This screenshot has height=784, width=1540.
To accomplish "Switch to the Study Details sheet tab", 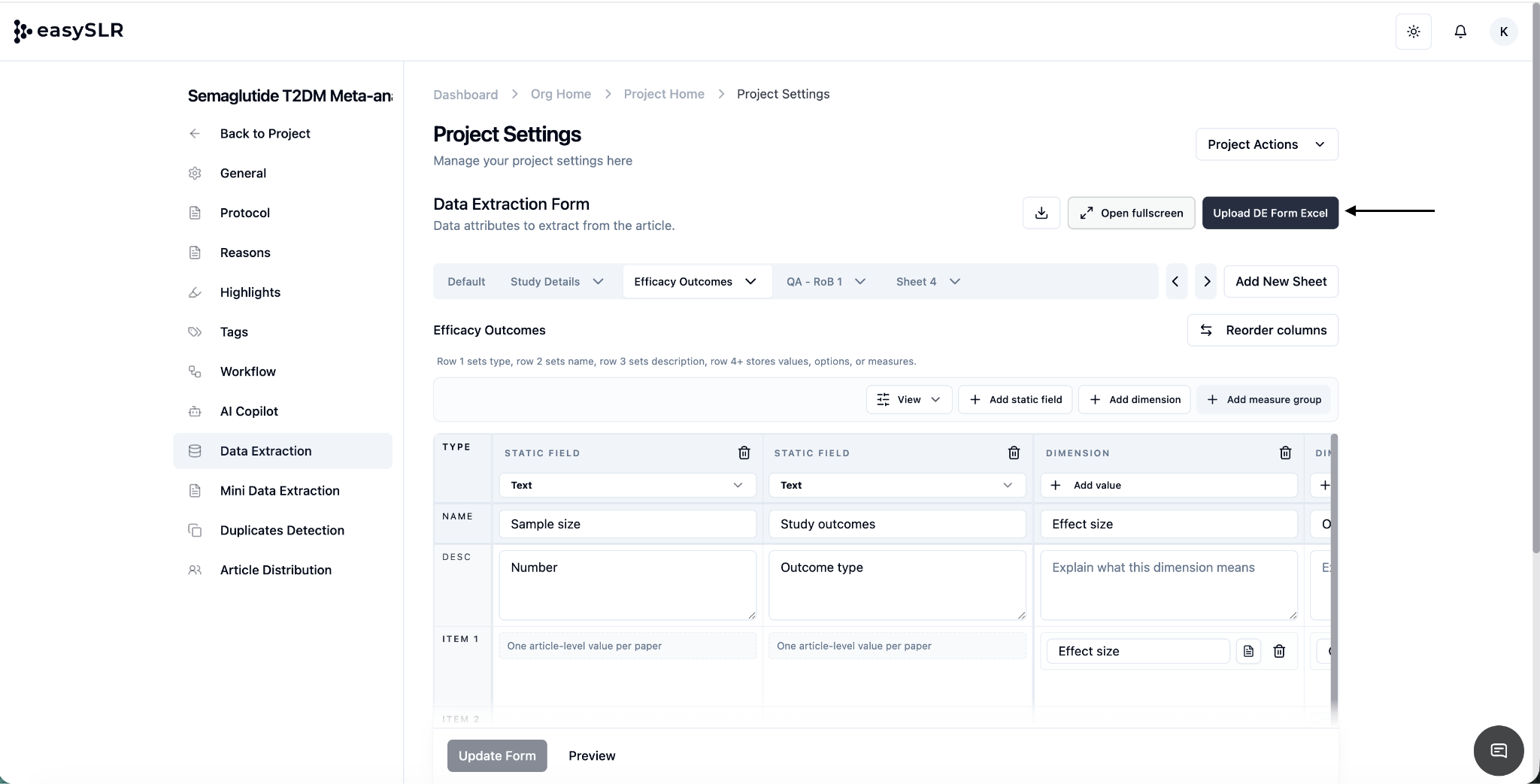I will click(x=545, y=282).
